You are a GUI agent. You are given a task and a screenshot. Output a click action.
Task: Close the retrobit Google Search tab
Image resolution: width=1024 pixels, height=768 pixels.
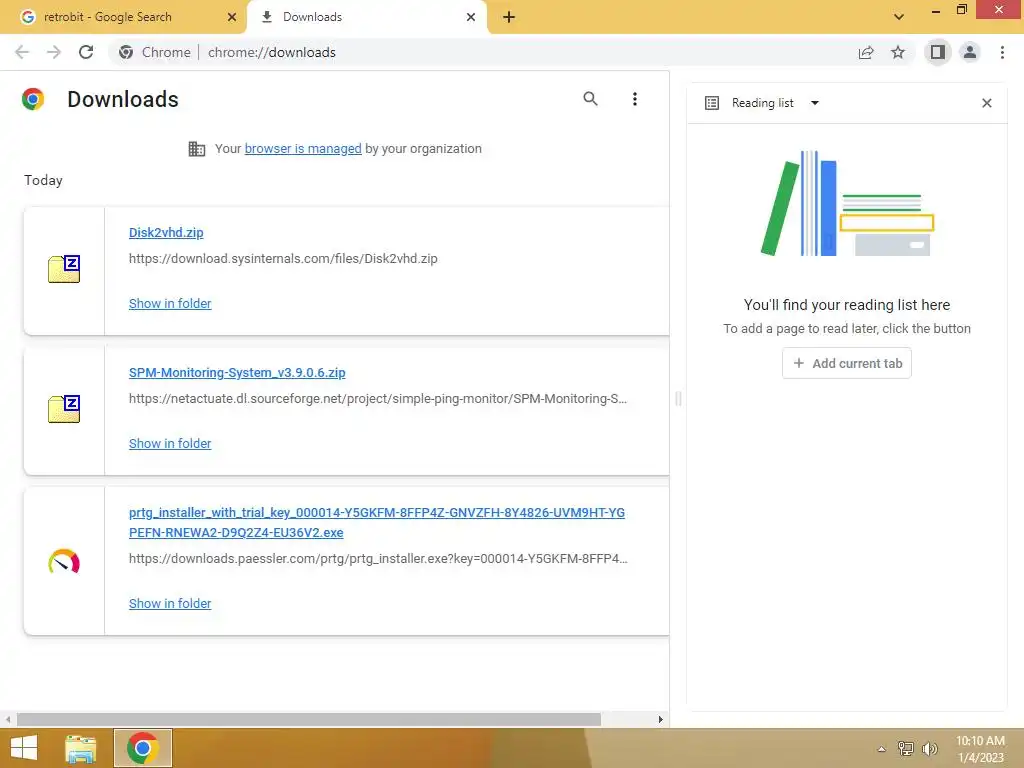click(232, 17)
